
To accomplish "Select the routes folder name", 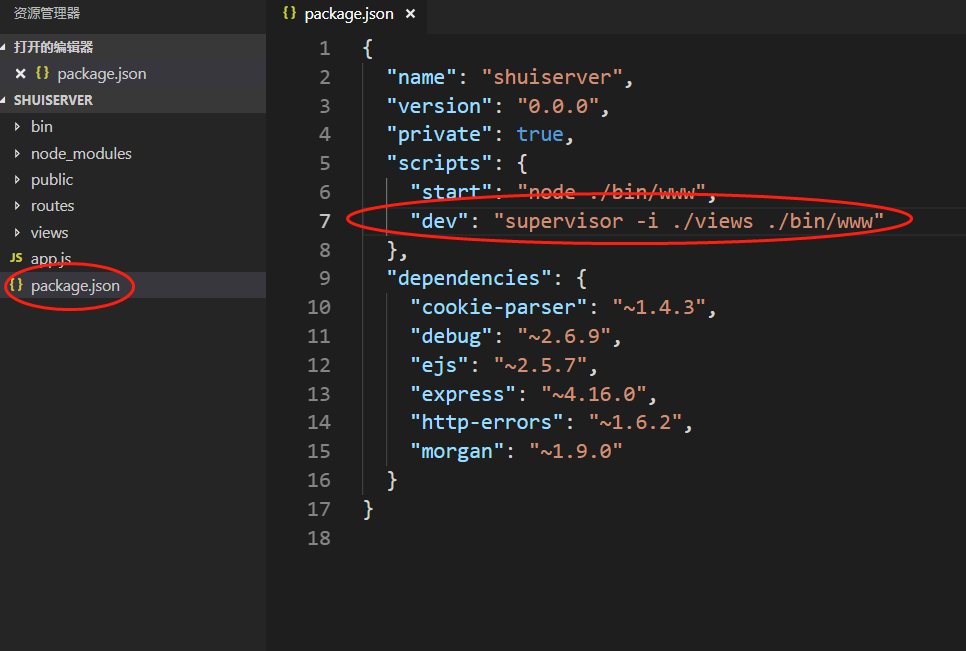I will coord(52,206).
